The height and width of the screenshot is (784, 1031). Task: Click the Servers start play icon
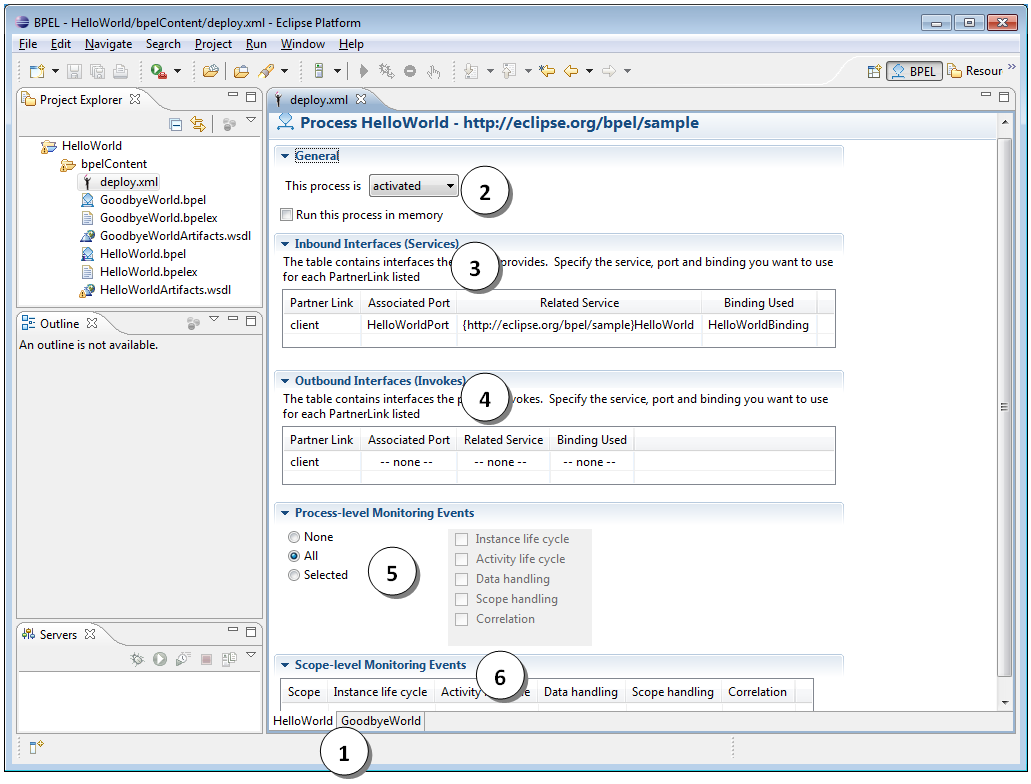tap(160, 659)
